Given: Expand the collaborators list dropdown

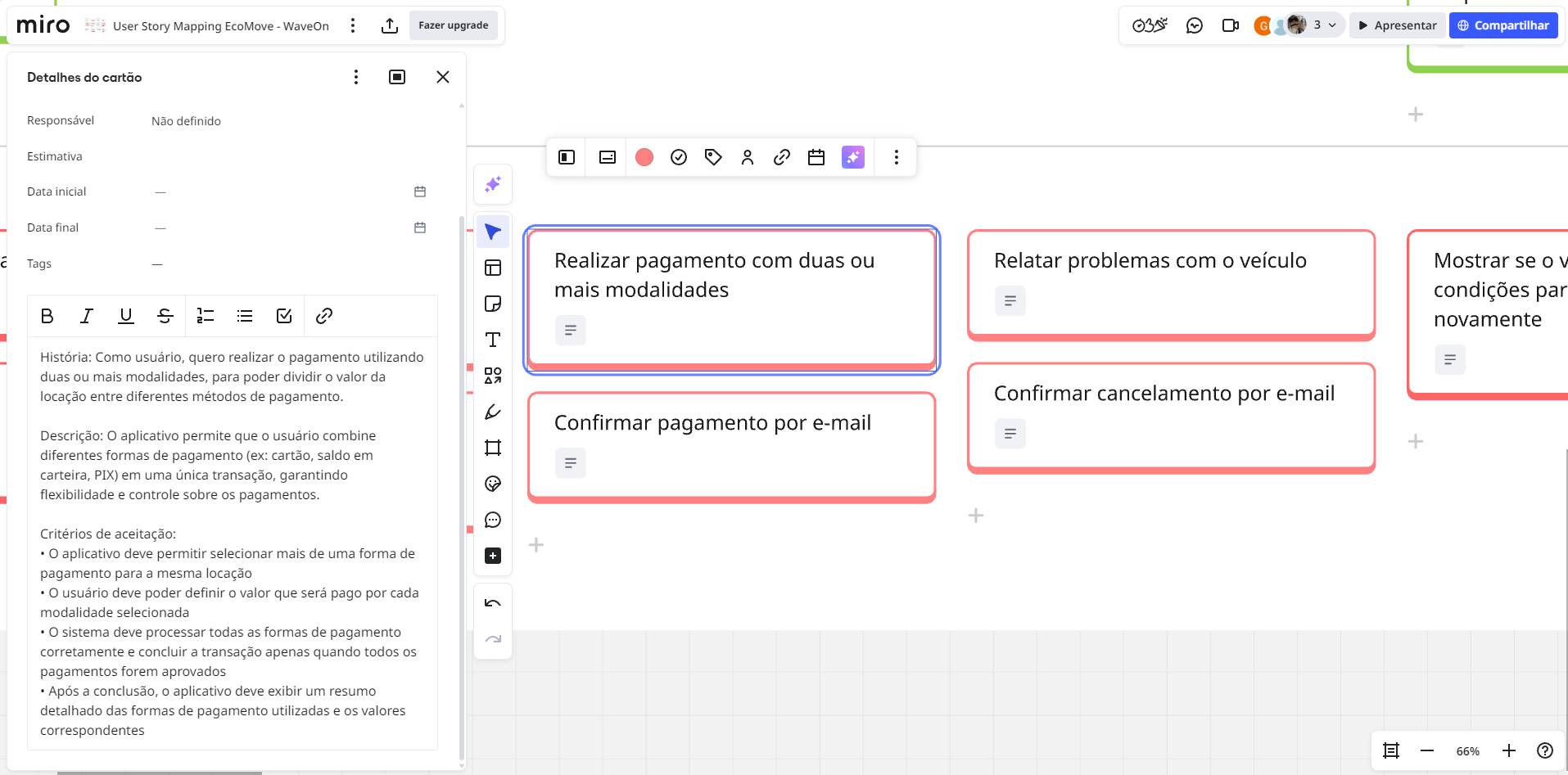Looking at the screenshot, I should point(1332,25).
